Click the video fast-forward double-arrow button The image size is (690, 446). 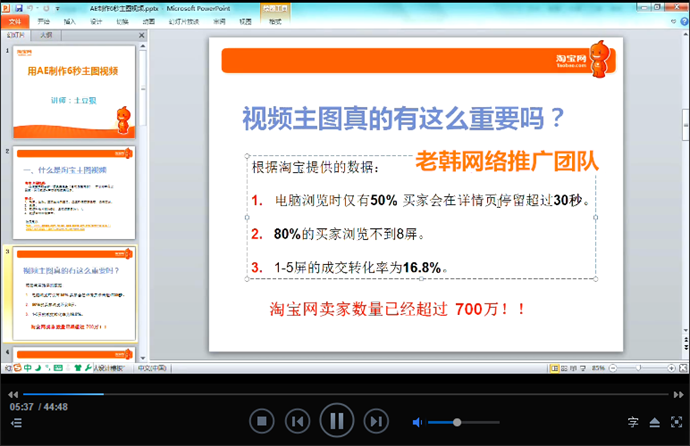click(678, 395)
